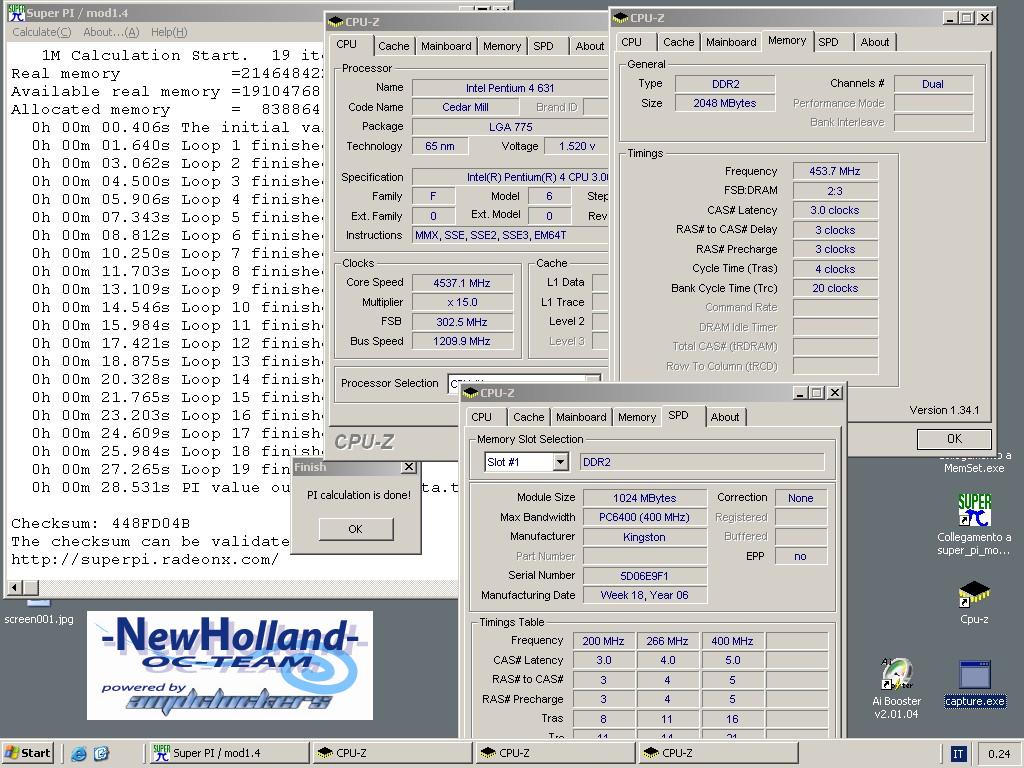Select the Cpu-z desktop shortcut icon
This screenshot has width=1024, height=768.
point(974,593)
